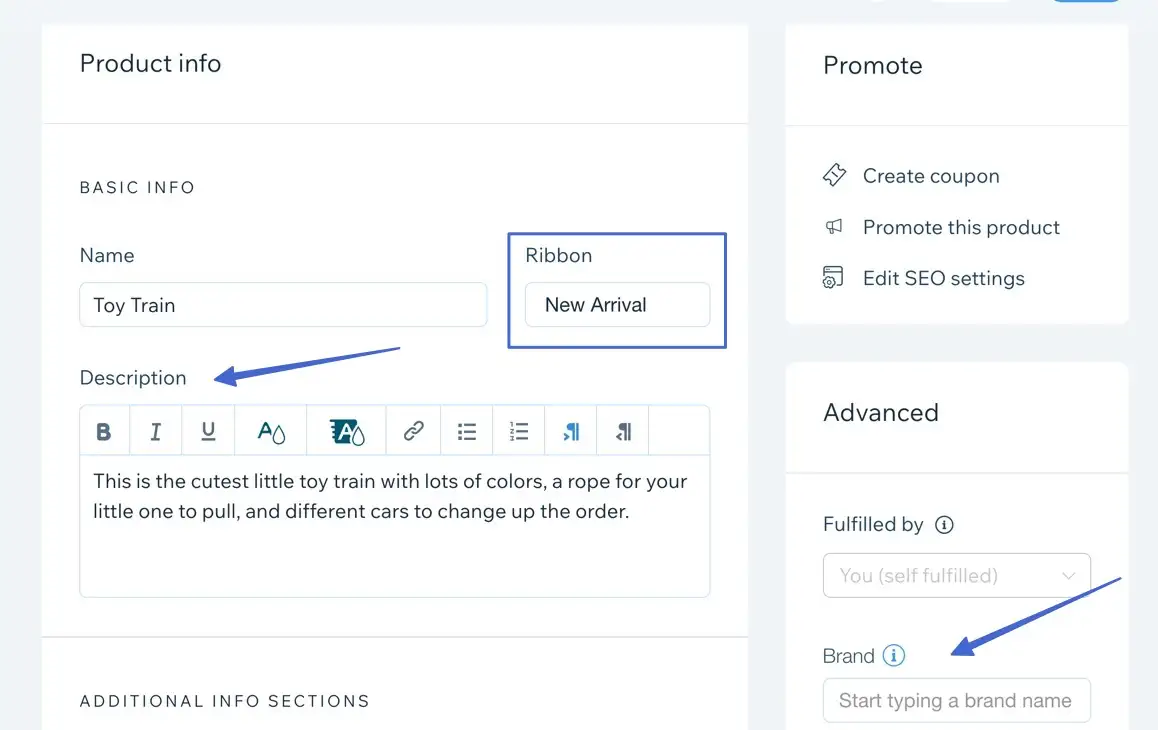This screenshot has height=730, width=1158.
Task: Click inside the description text area
Action: coord(394,550)
